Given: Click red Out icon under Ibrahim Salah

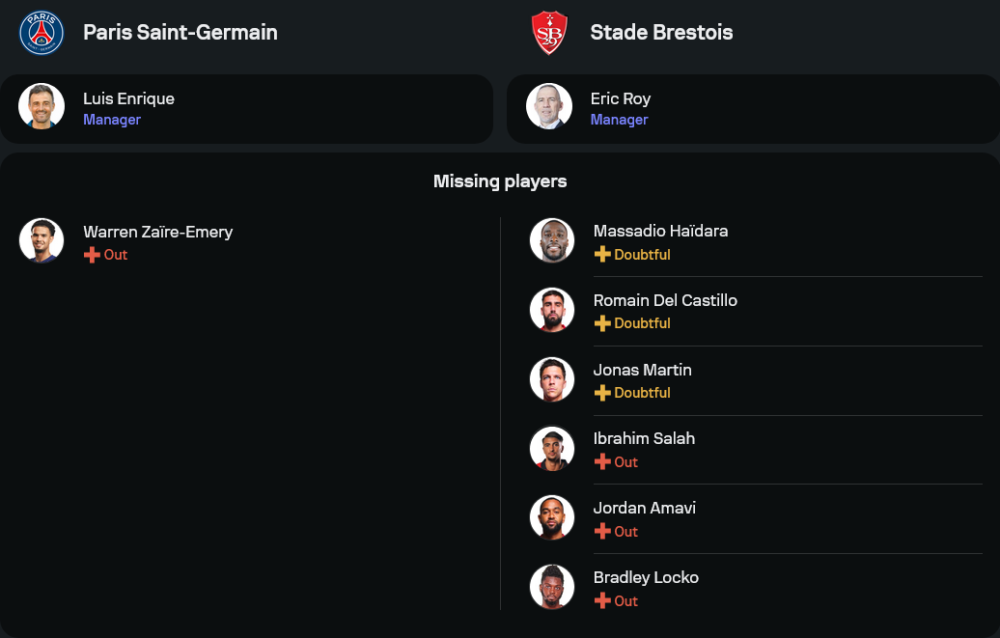Looking at the screenshot, I should click(602, 462).
